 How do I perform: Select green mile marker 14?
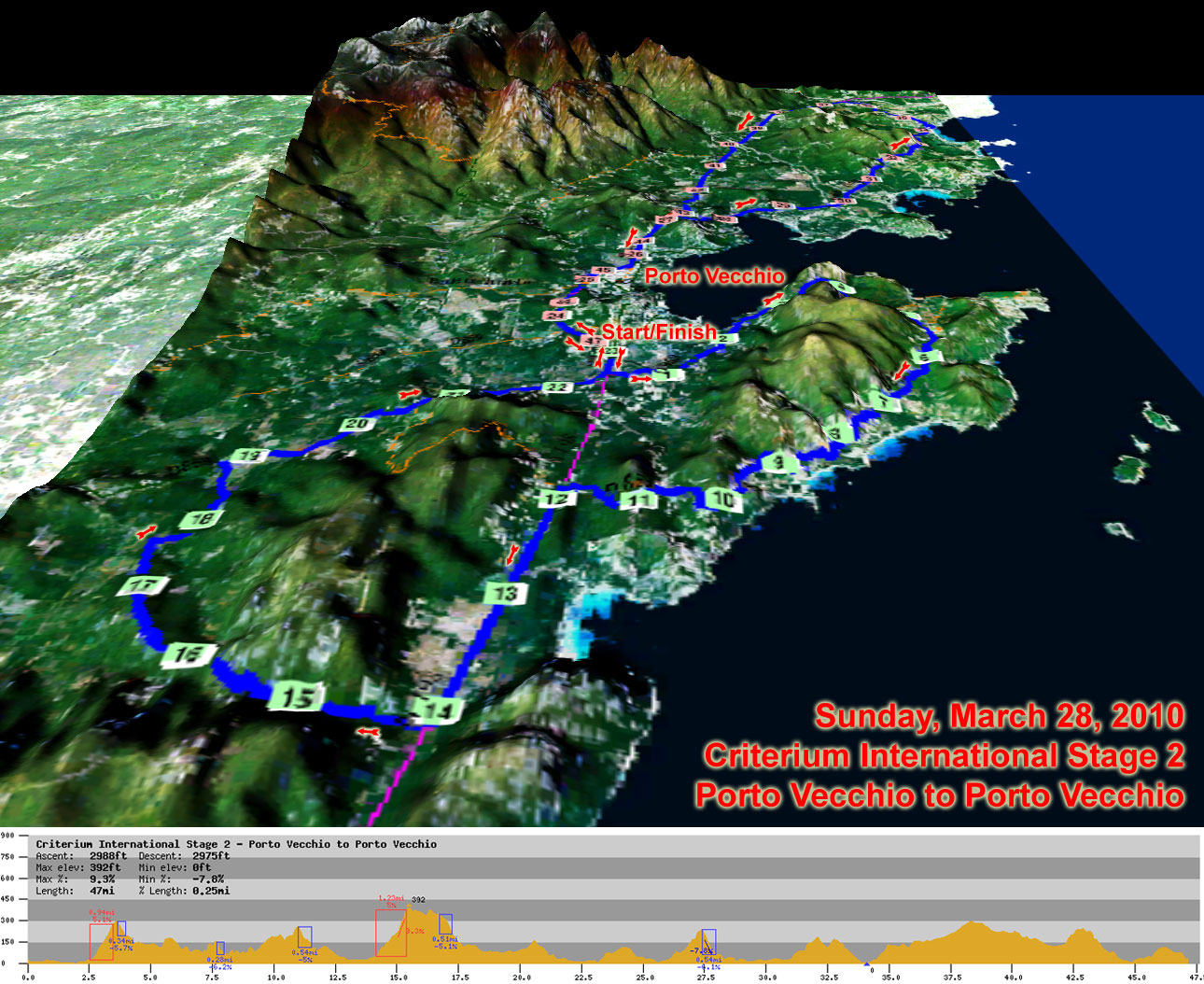point(436,710)
